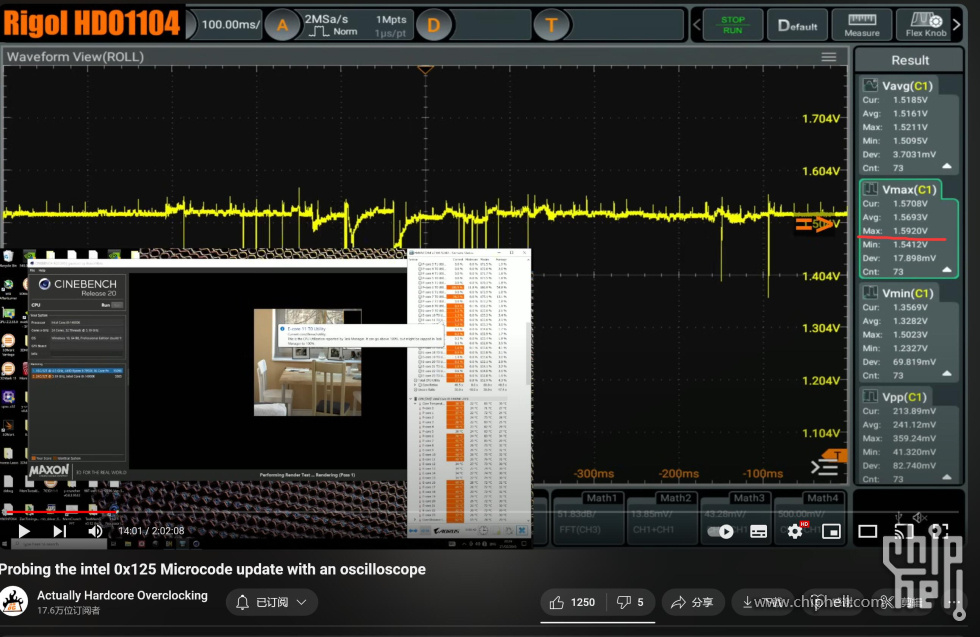Collapse the Vmin(C1) block using its up arrow

click(947, 374)
